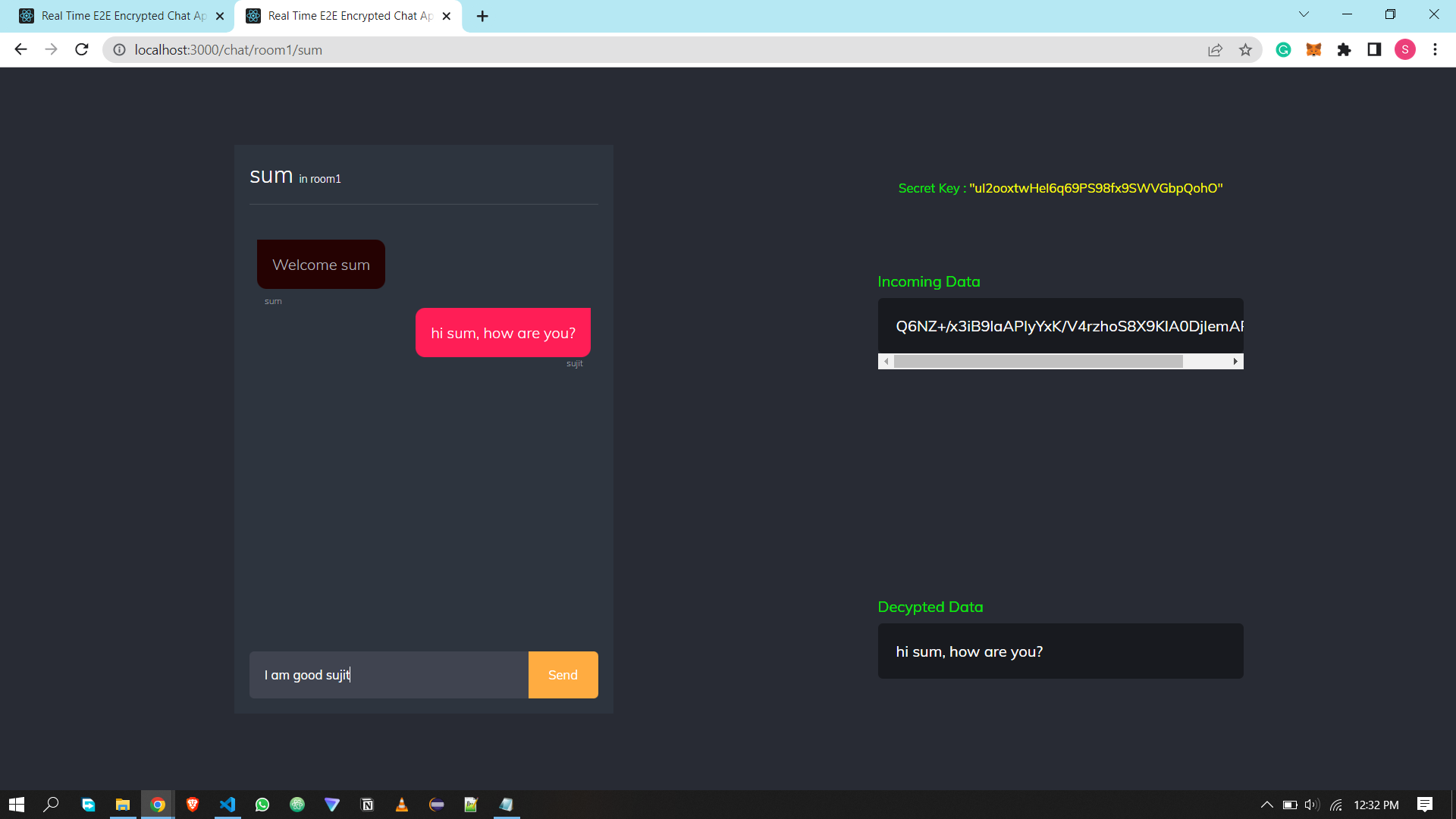The image size is (1456, 819).
Task: Click the decrypted data message text
Action: tap(969, 651)
